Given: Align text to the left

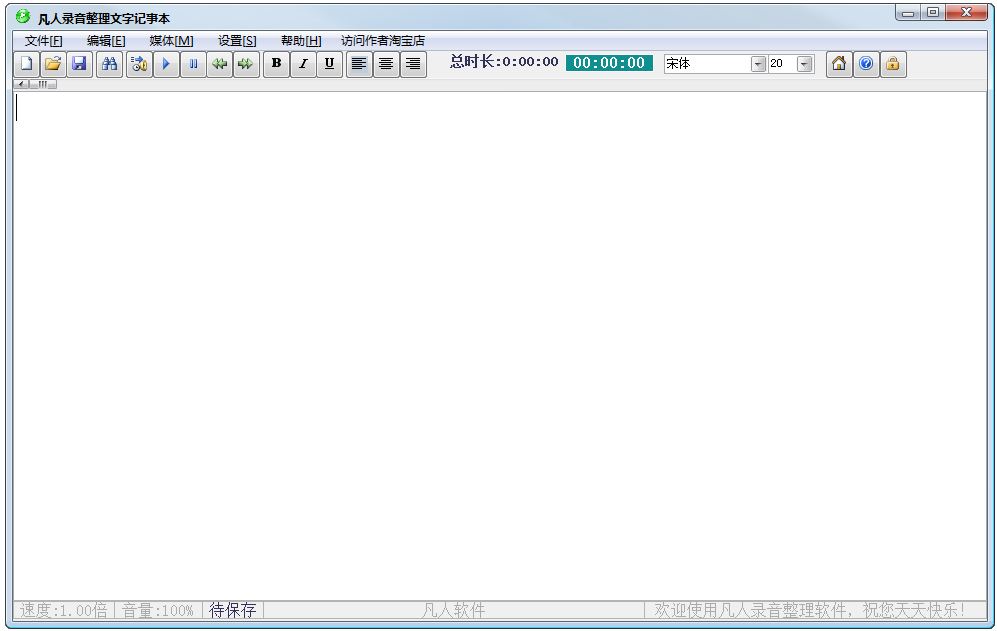Looking at the screenshot, I should (x=359, y=64).
